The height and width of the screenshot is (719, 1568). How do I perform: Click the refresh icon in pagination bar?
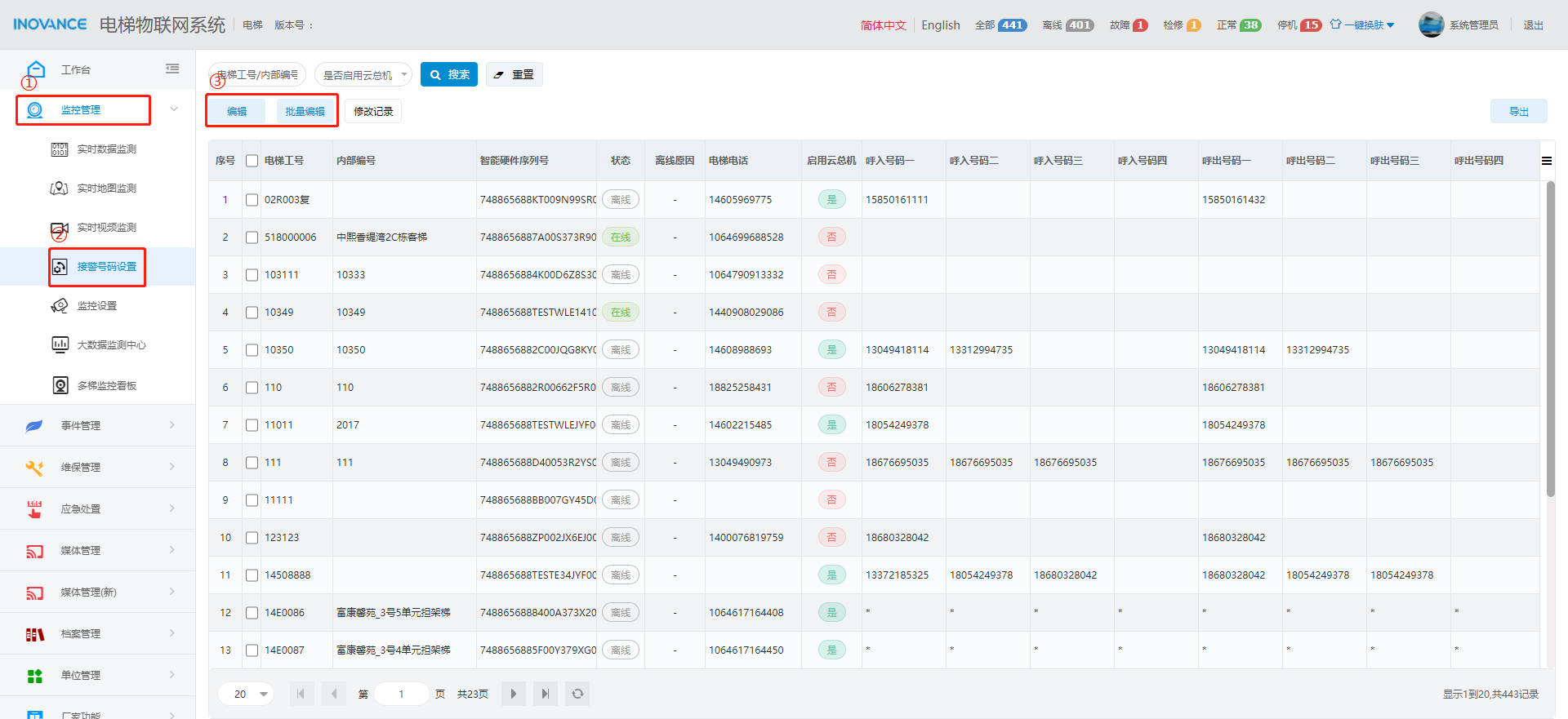(x=577, y=694)
